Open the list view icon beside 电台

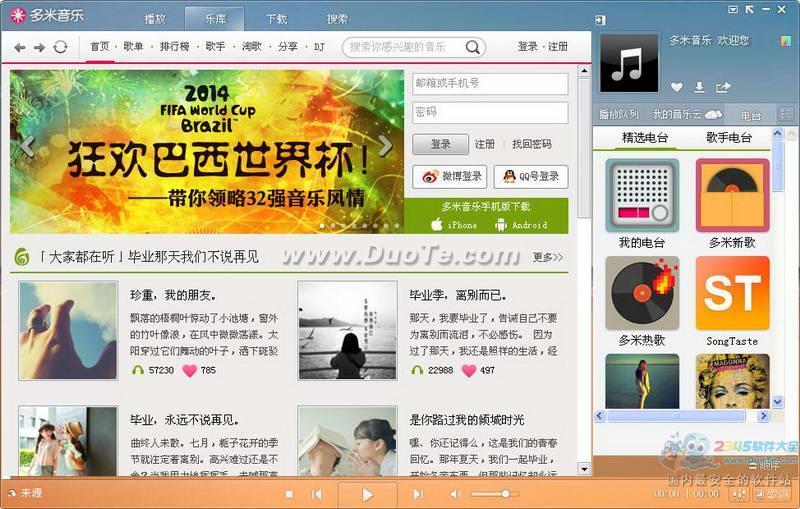[786, 114]
